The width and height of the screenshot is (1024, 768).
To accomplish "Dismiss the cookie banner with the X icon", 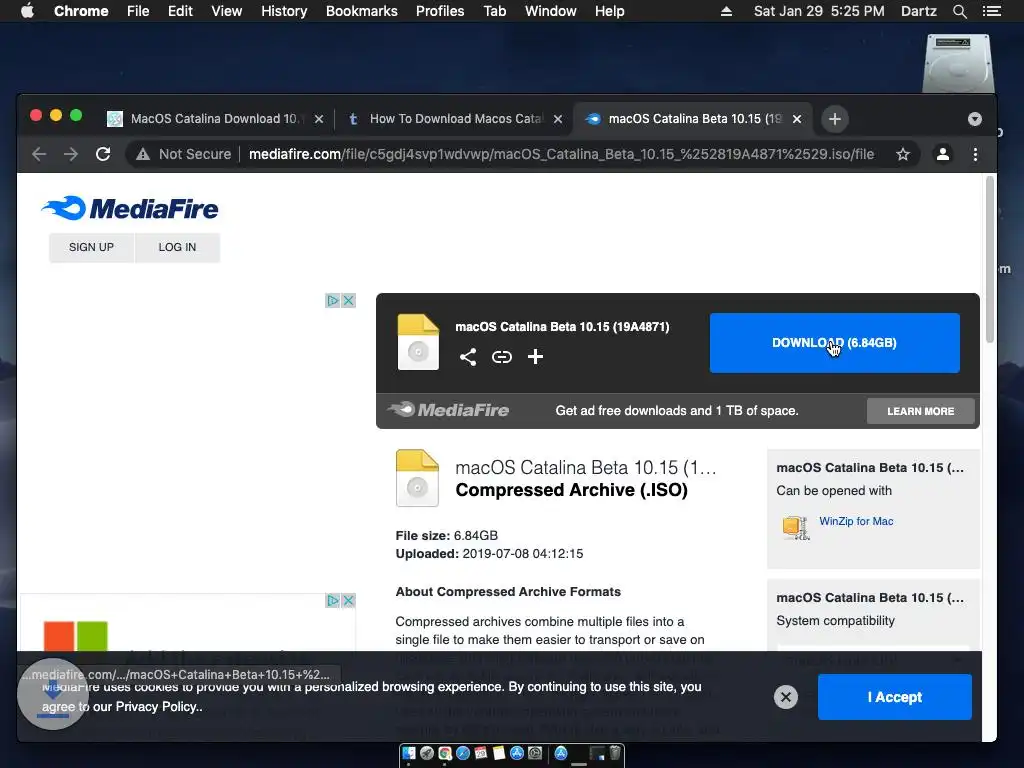I will click(786, 697).
